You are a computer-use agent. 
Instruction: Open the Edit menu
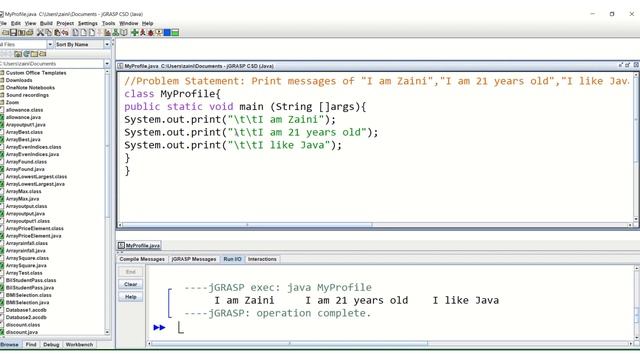pos(16,23)
